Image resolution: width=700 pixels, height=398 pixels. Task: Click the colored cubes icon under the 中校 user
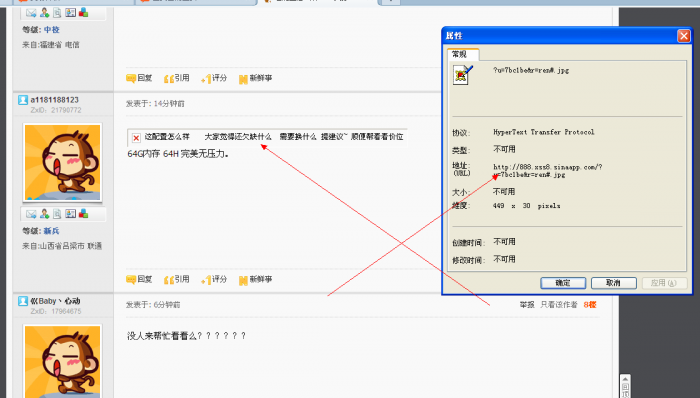click(x=83, y=13)
